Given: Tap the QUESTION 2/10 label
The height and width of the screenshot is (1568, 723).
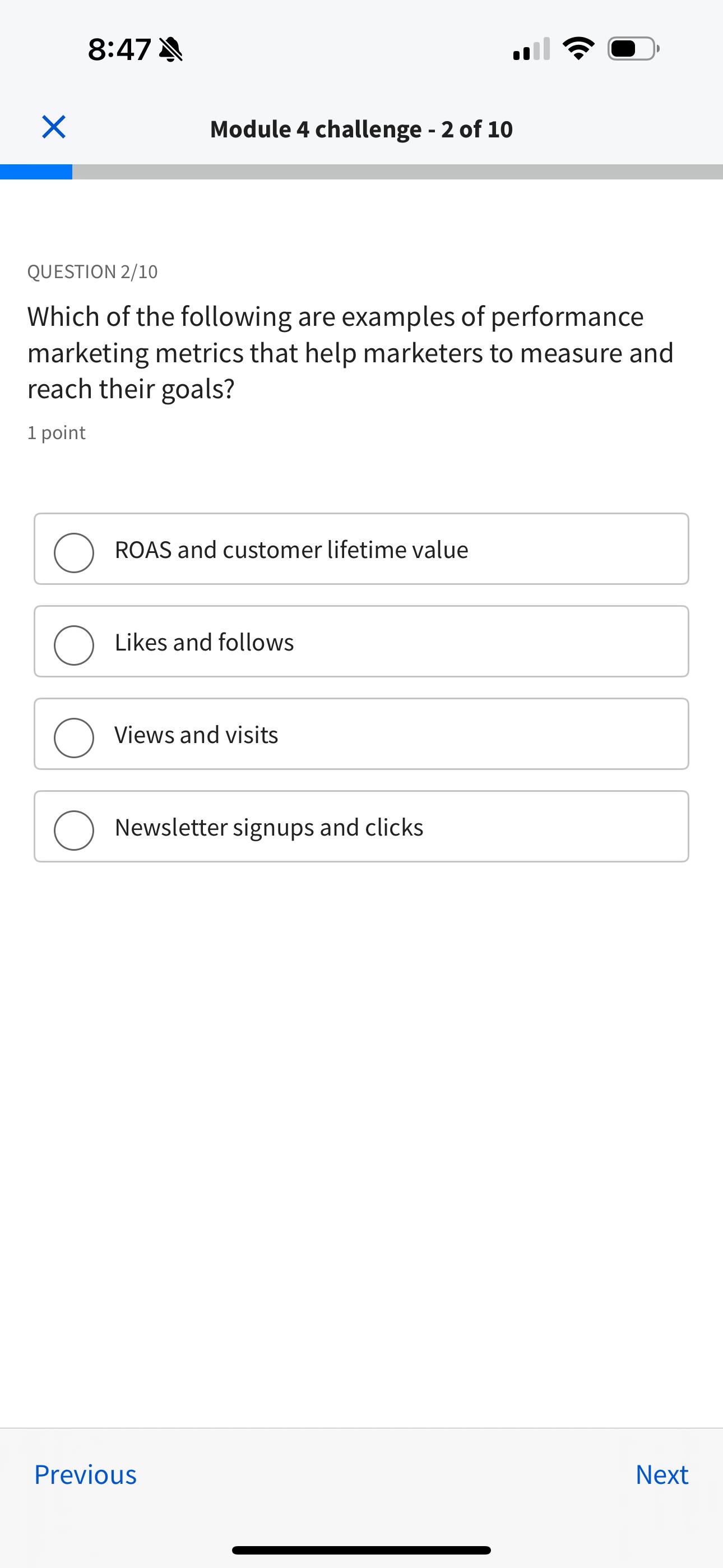Looking at the screenshot, I should click(92, 271).
